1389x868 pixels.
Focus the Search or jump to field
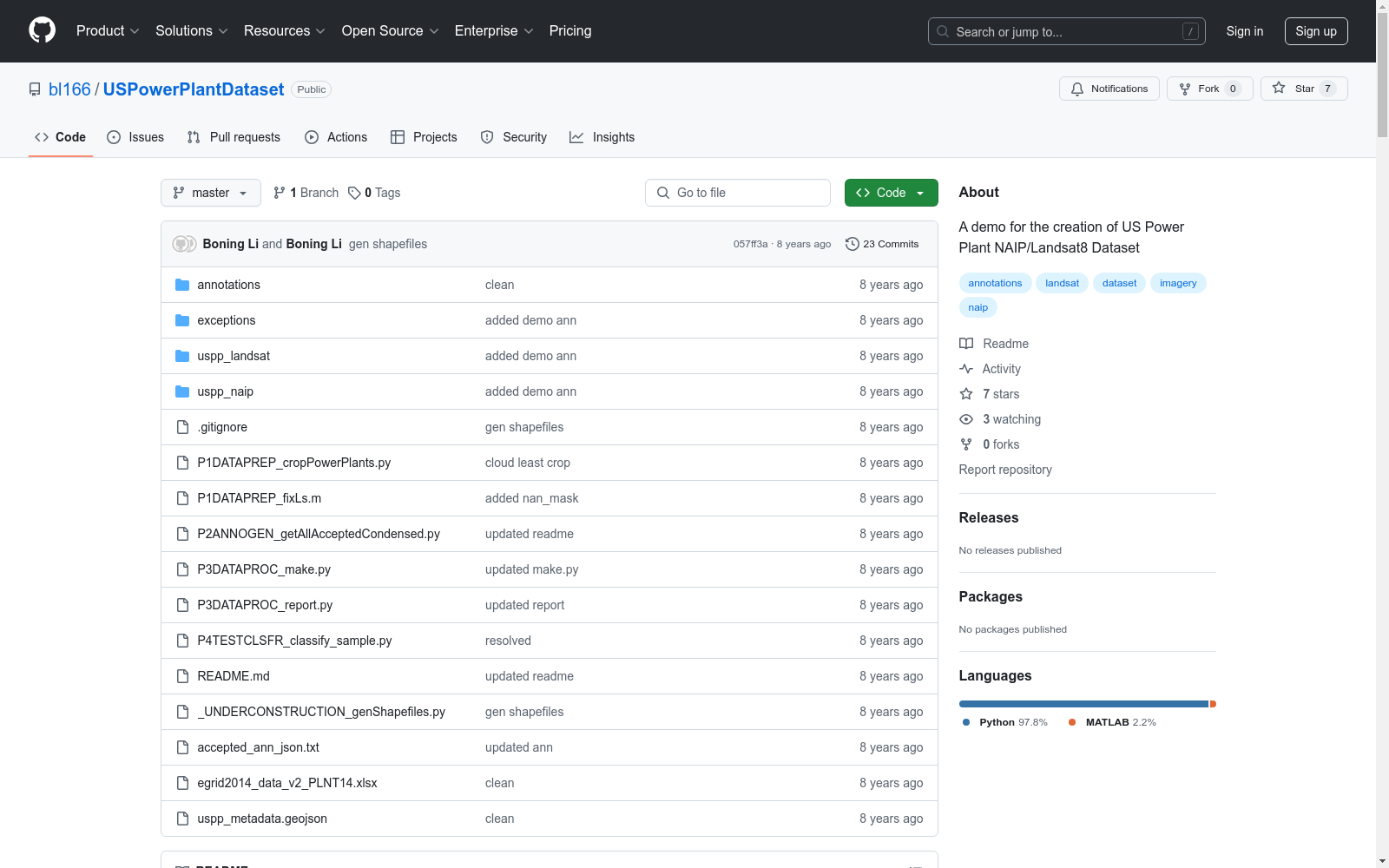click(x=1067, y=31)
